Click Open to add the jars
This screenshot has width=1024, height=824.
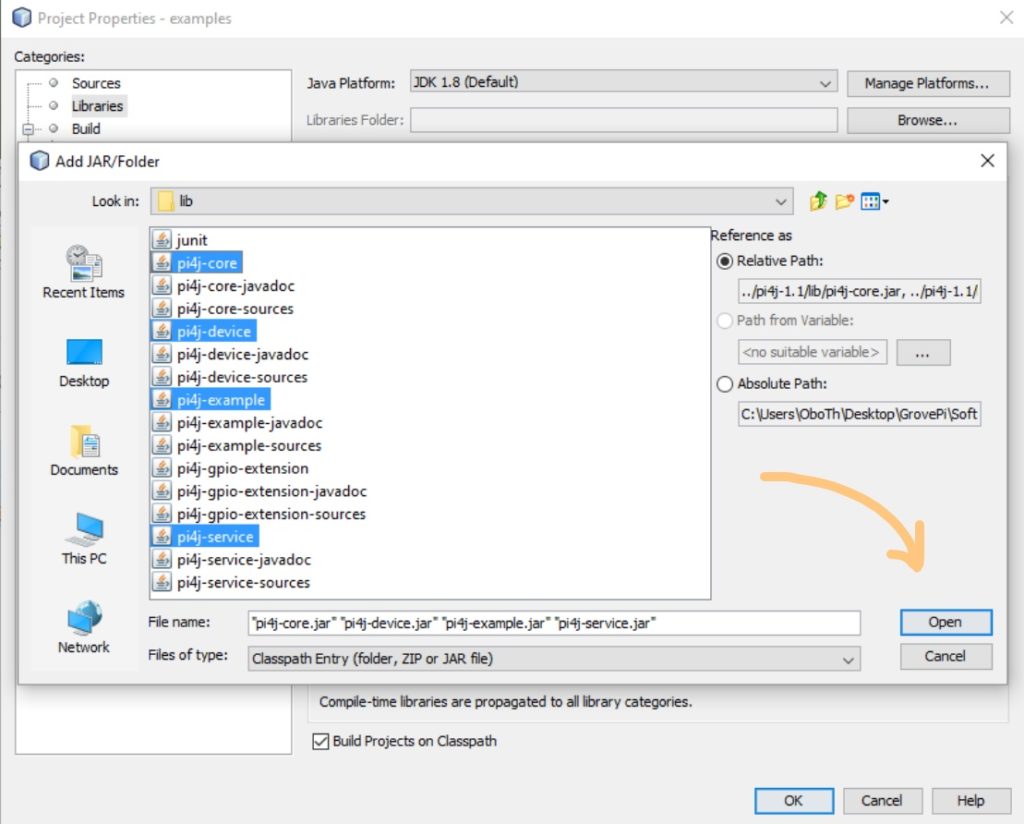945,622
